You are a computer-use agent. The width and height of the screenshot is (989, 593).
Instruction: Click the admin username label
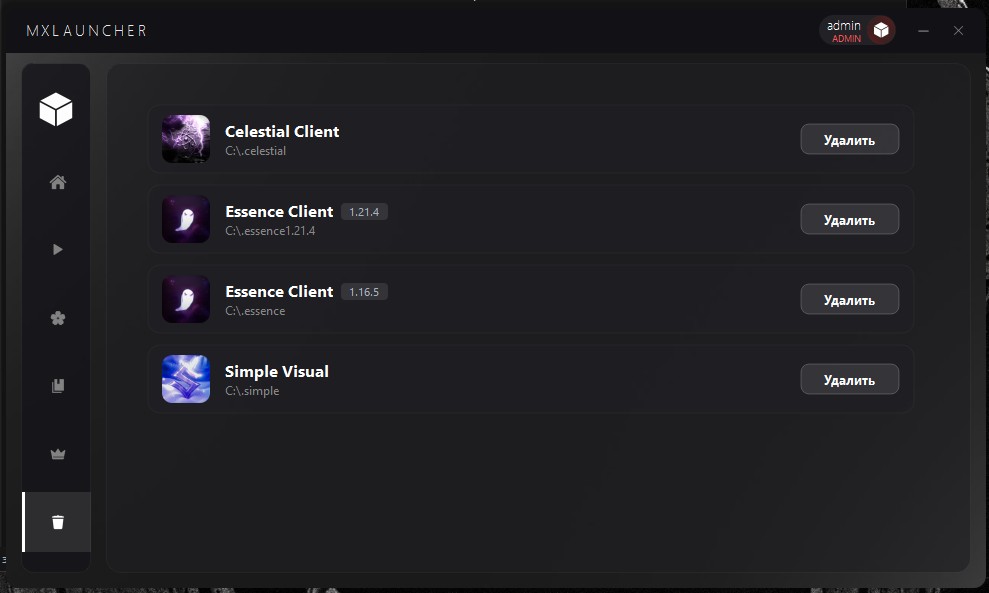click(x=844, y=25)
